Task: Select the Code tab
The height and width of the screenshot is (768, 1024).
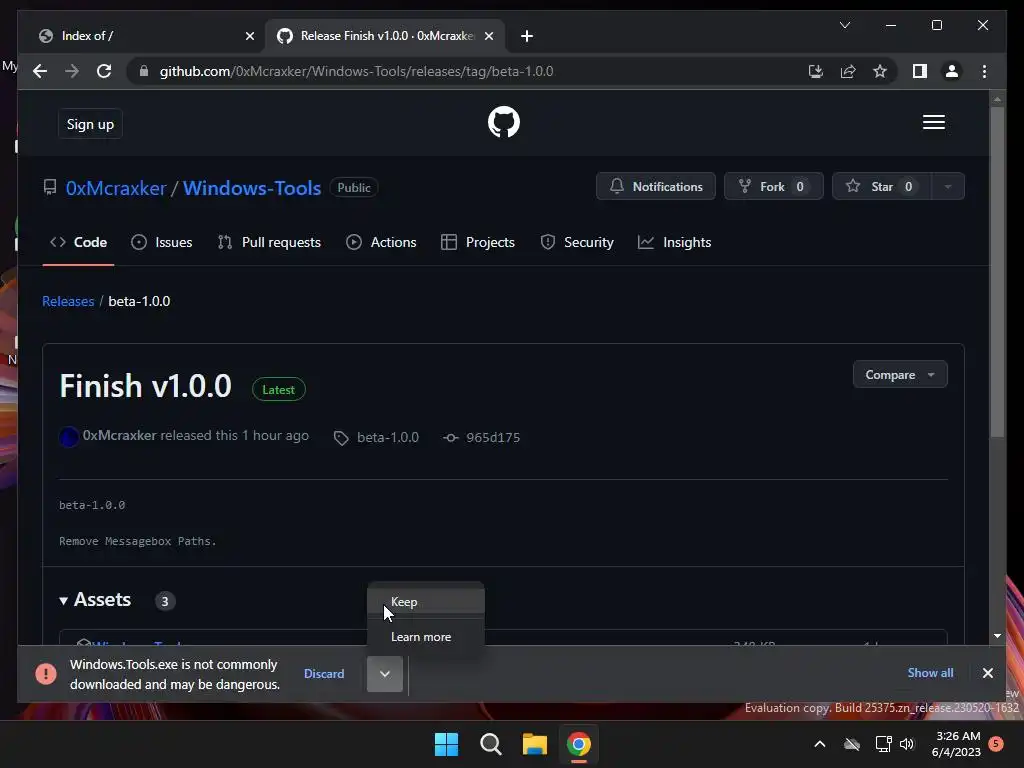Action: coord(78,242)
